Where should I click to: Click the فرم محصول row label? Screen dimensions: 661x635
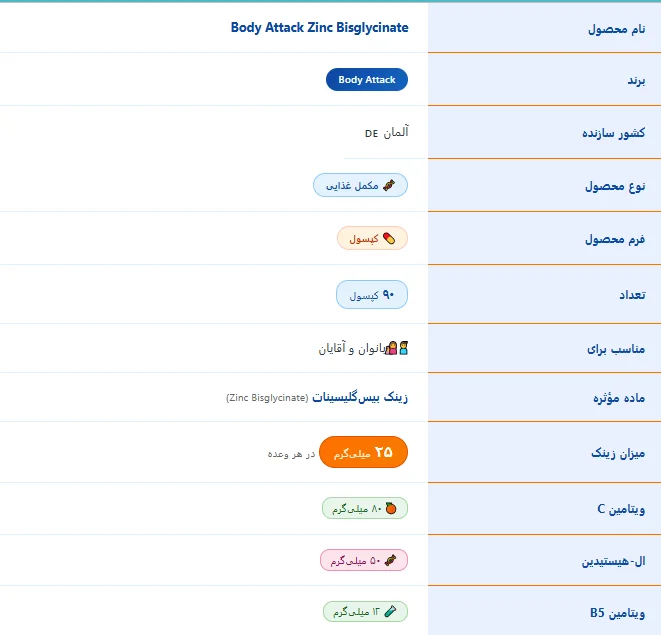[x=615, y=239]
